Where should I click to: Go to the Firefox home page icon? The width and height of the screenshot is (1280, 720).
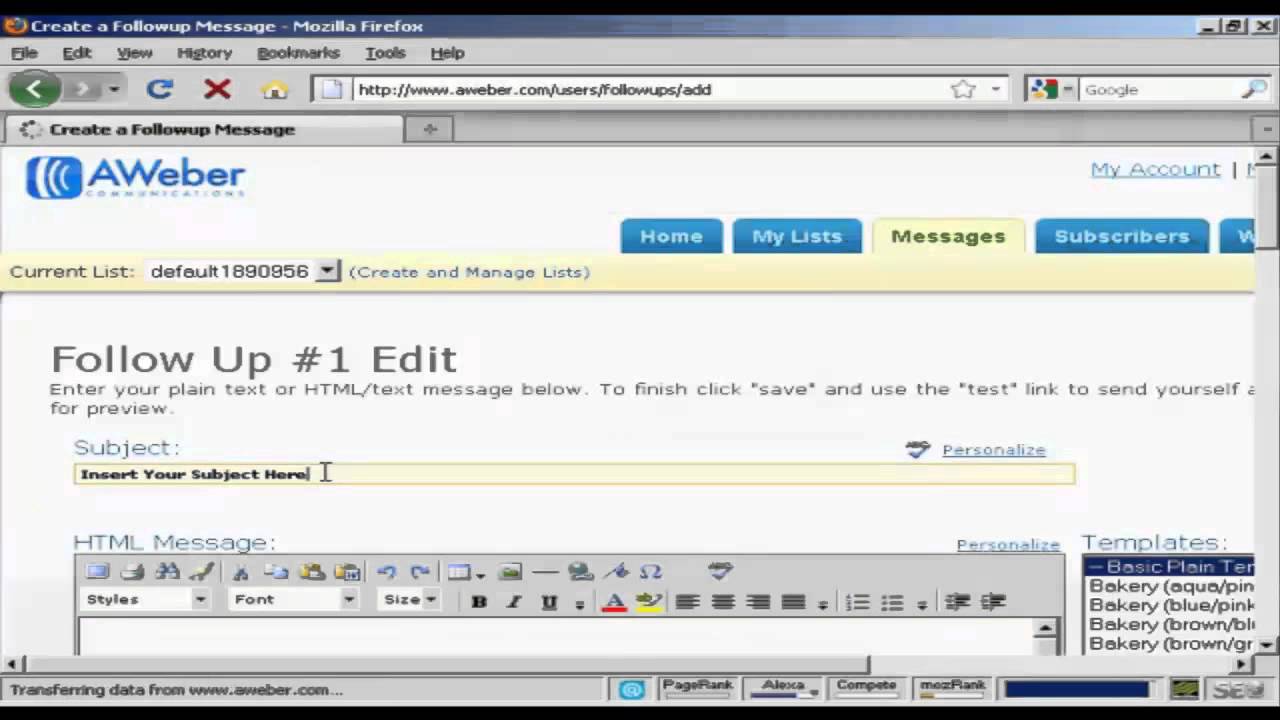click(x=274, y=89)
